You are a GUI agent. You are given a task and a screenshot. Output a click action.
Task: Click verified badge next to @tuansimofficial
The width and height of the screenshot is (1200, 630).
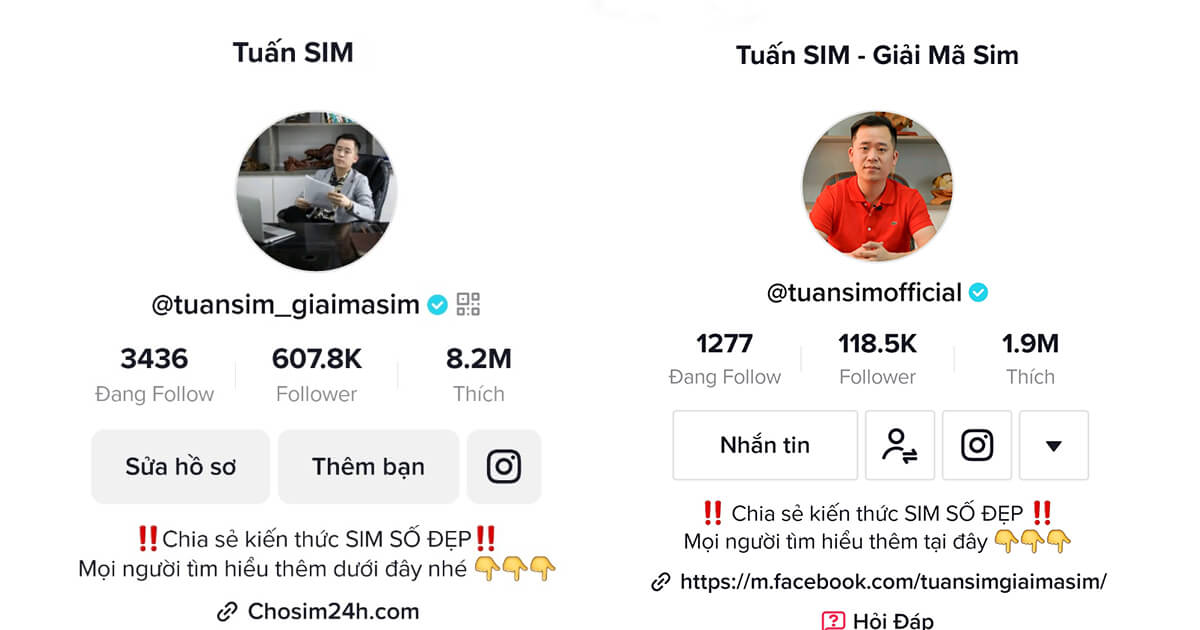(x=978, y=293)
